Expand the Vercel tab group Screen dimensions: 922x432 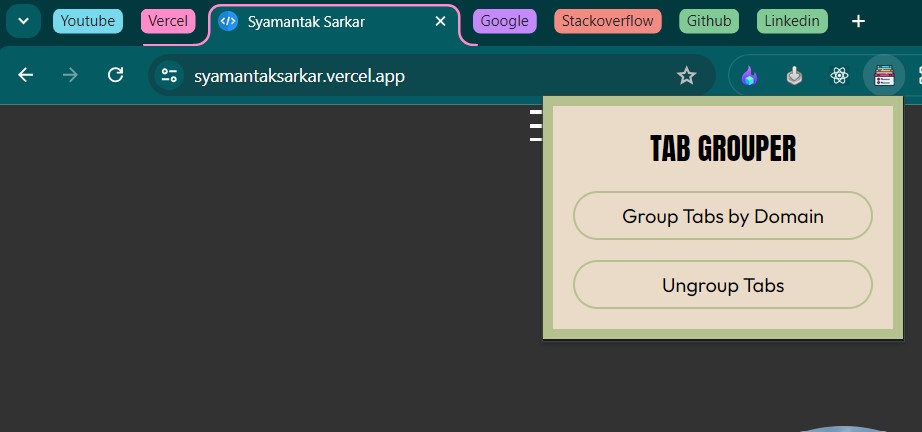point(168,21)
